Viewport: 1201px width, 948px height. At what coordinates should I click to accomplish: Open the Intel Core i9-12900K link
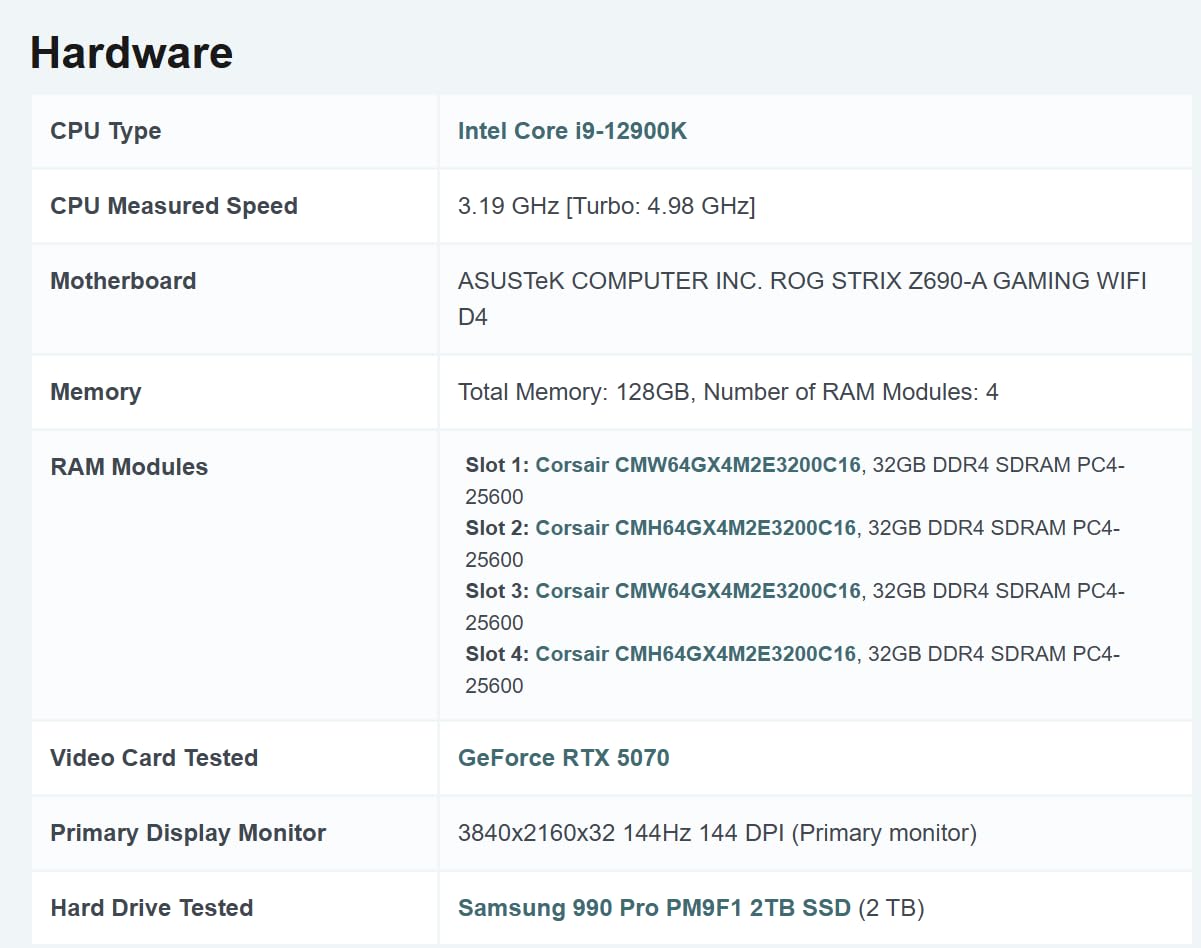click(570, 130)
